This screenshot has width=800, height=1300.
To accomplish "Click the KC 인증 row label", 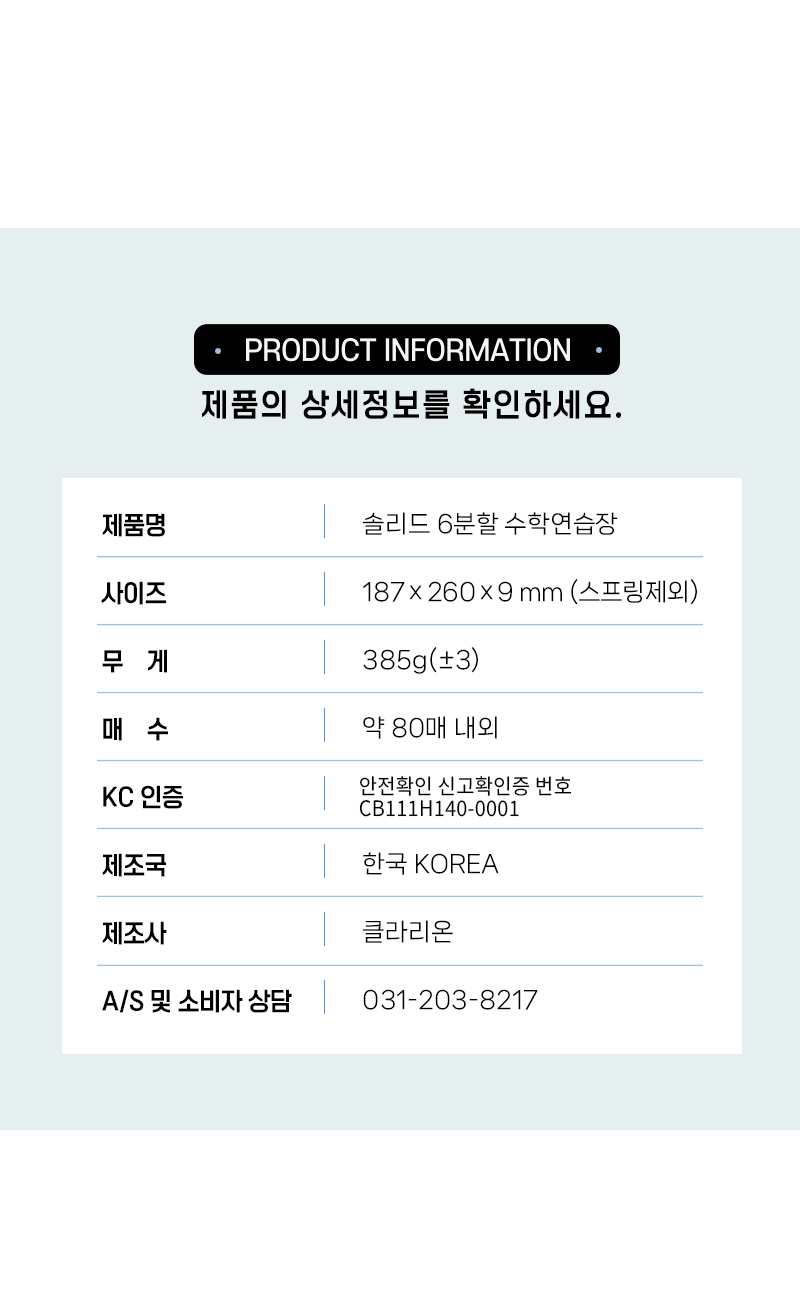I will pyautogui.click(x=143, y=797).
